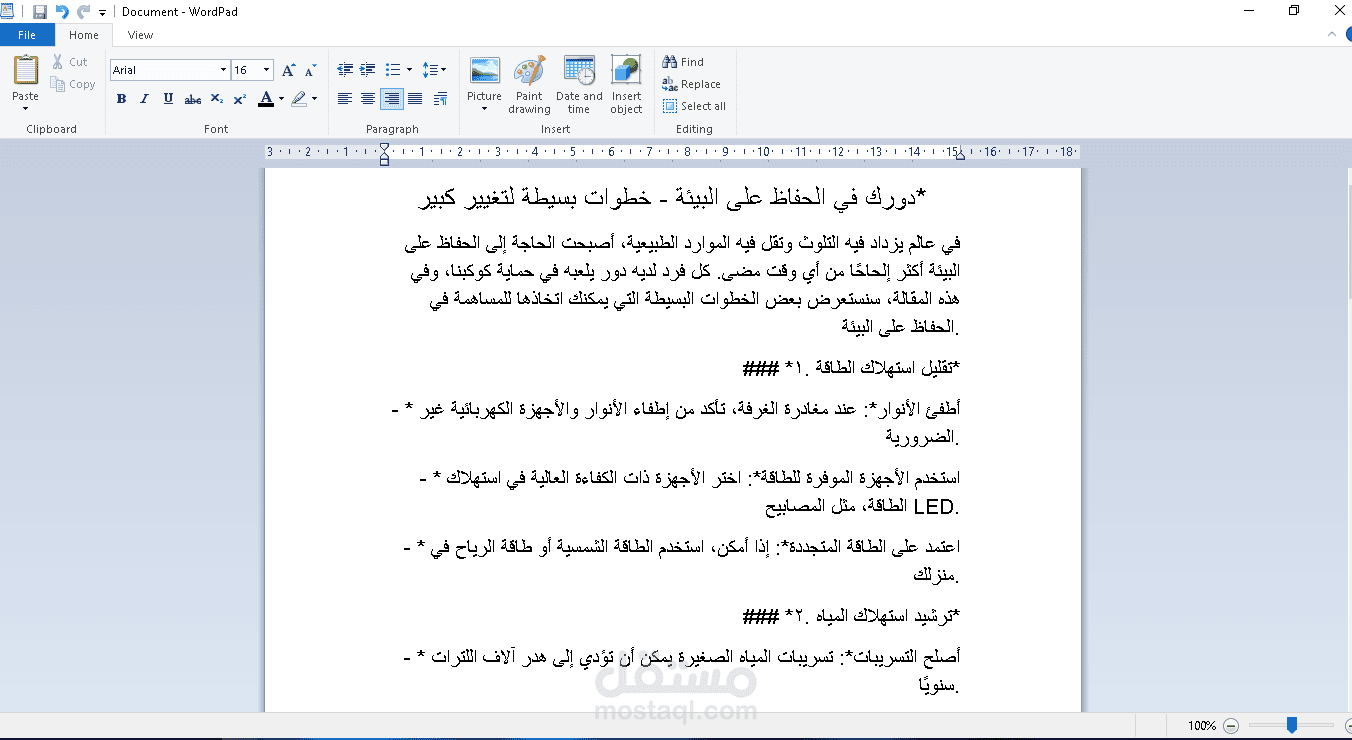1352x740 pixels.
Task: Apply the text highlight color
Action: [x=299, y=99]
